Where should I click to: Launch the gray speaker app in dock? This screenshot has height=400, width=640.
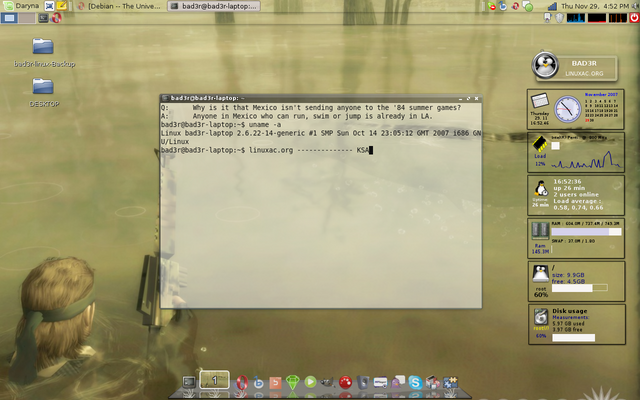[362, 382]
